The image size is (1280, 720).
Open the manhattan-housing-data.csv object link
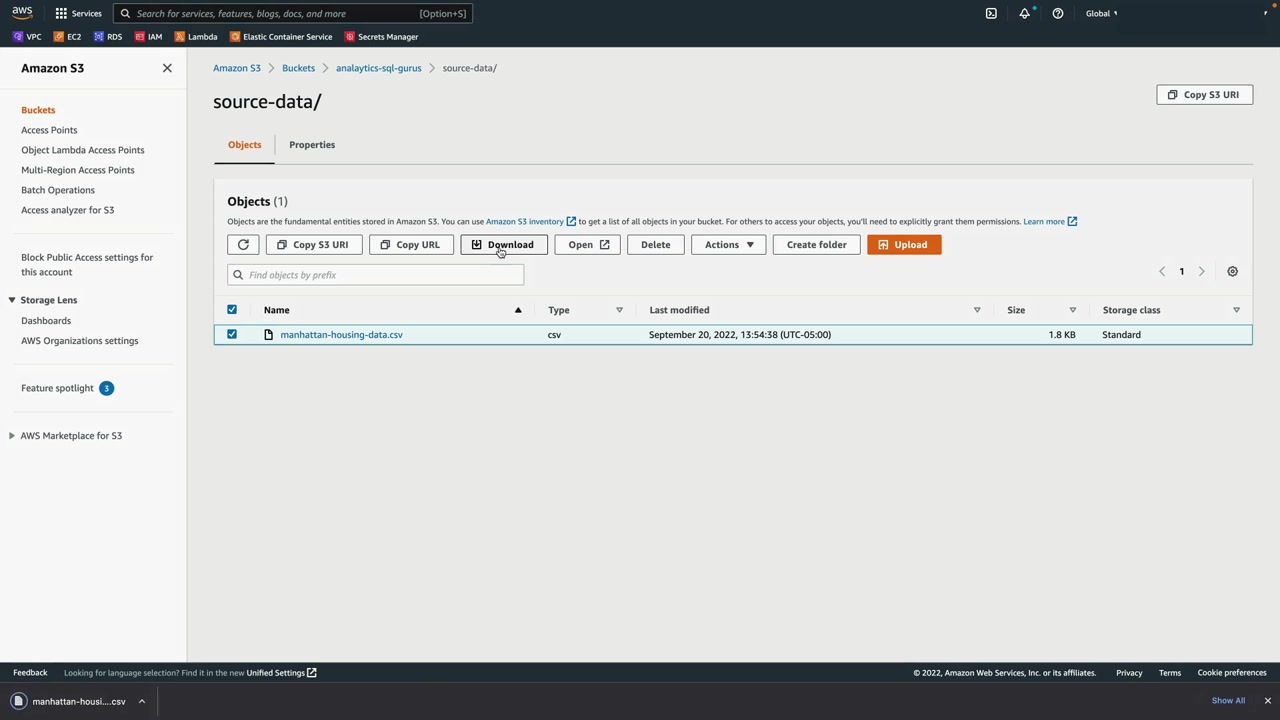point(342,335)
